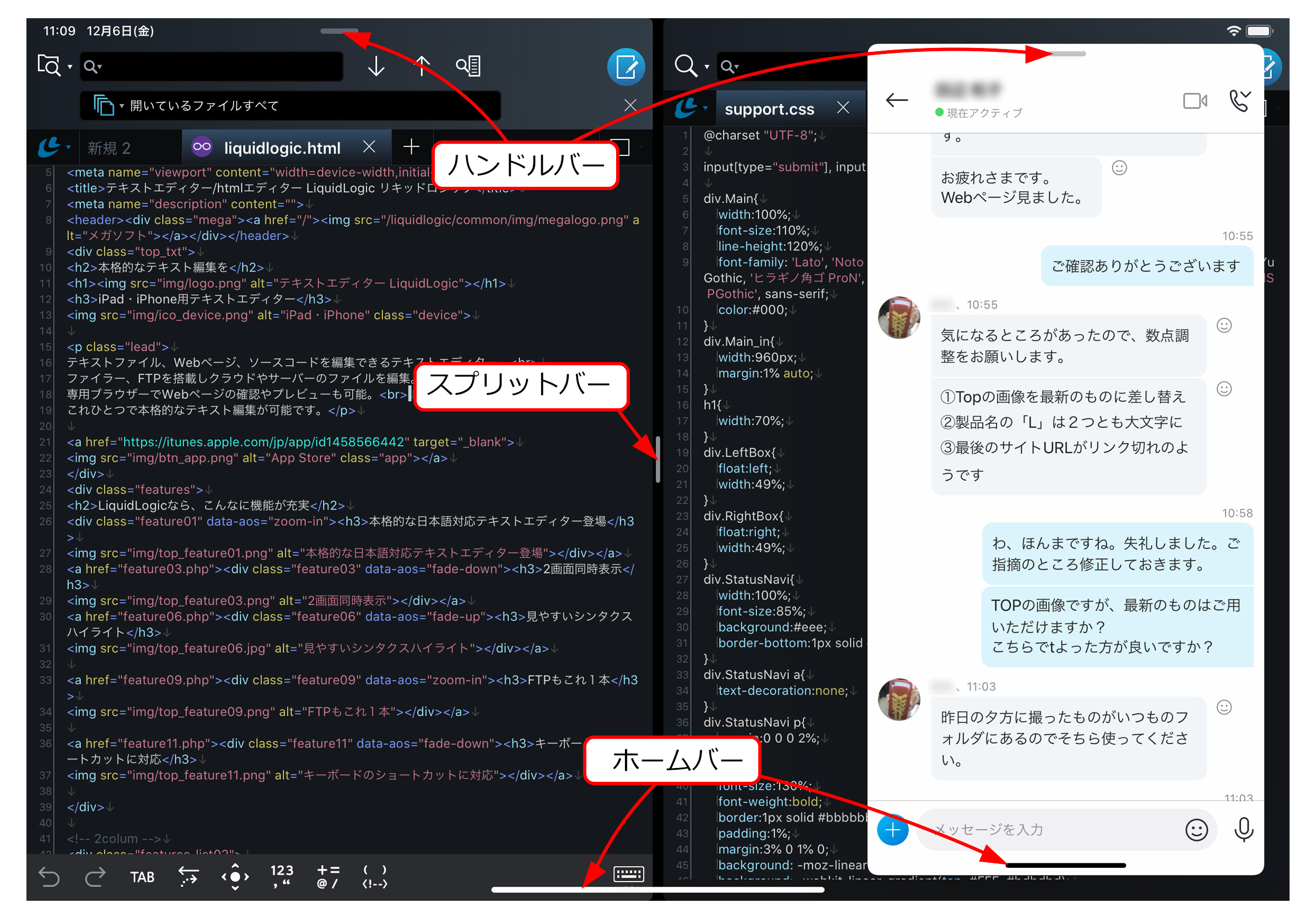Start a voice call in Messenger
1316x919 pixels.
[x=1240, y=100]
